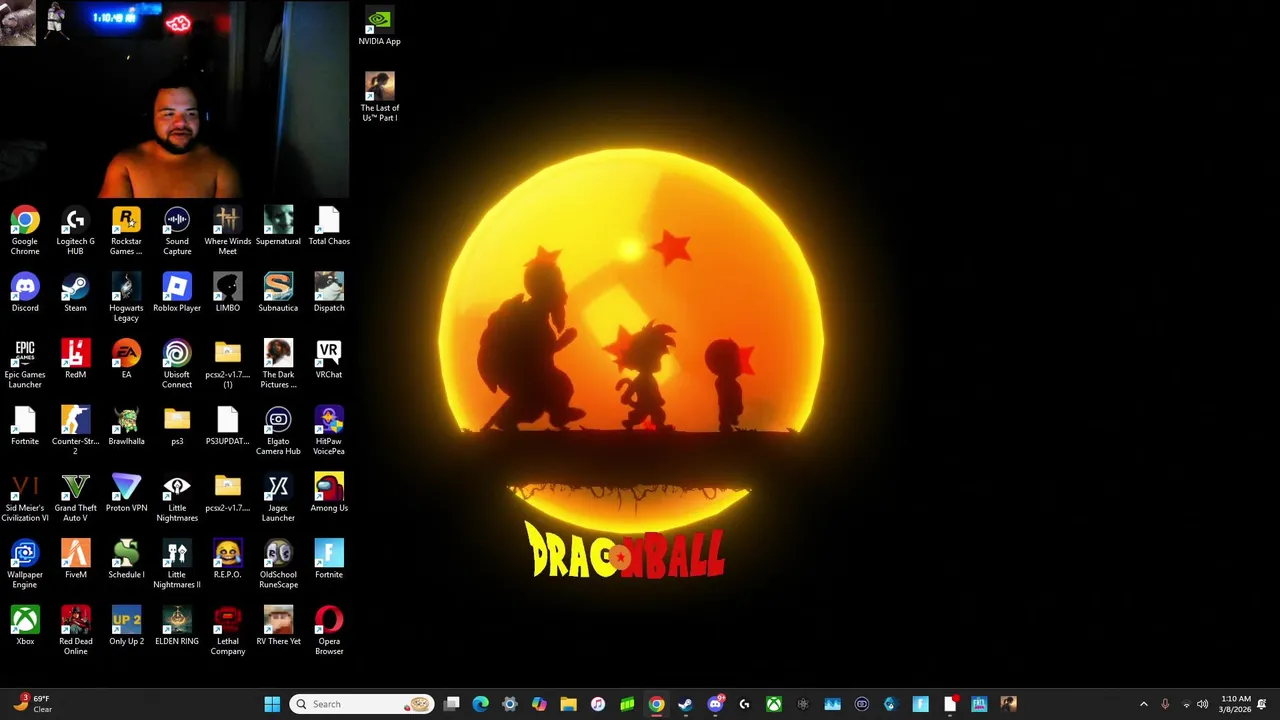This screenshot has height=720, width=1280.
Task: Open the Discord desktop shortcut
Action: pos(25,293)
